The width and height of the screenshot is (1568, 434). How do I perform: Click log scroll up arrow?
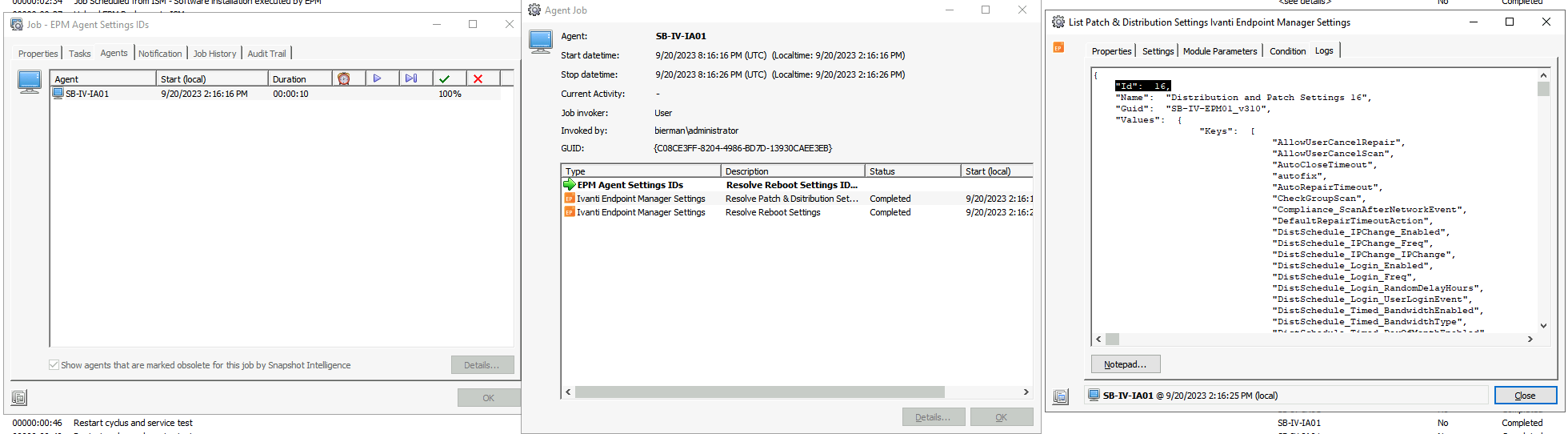[1543, 75]
